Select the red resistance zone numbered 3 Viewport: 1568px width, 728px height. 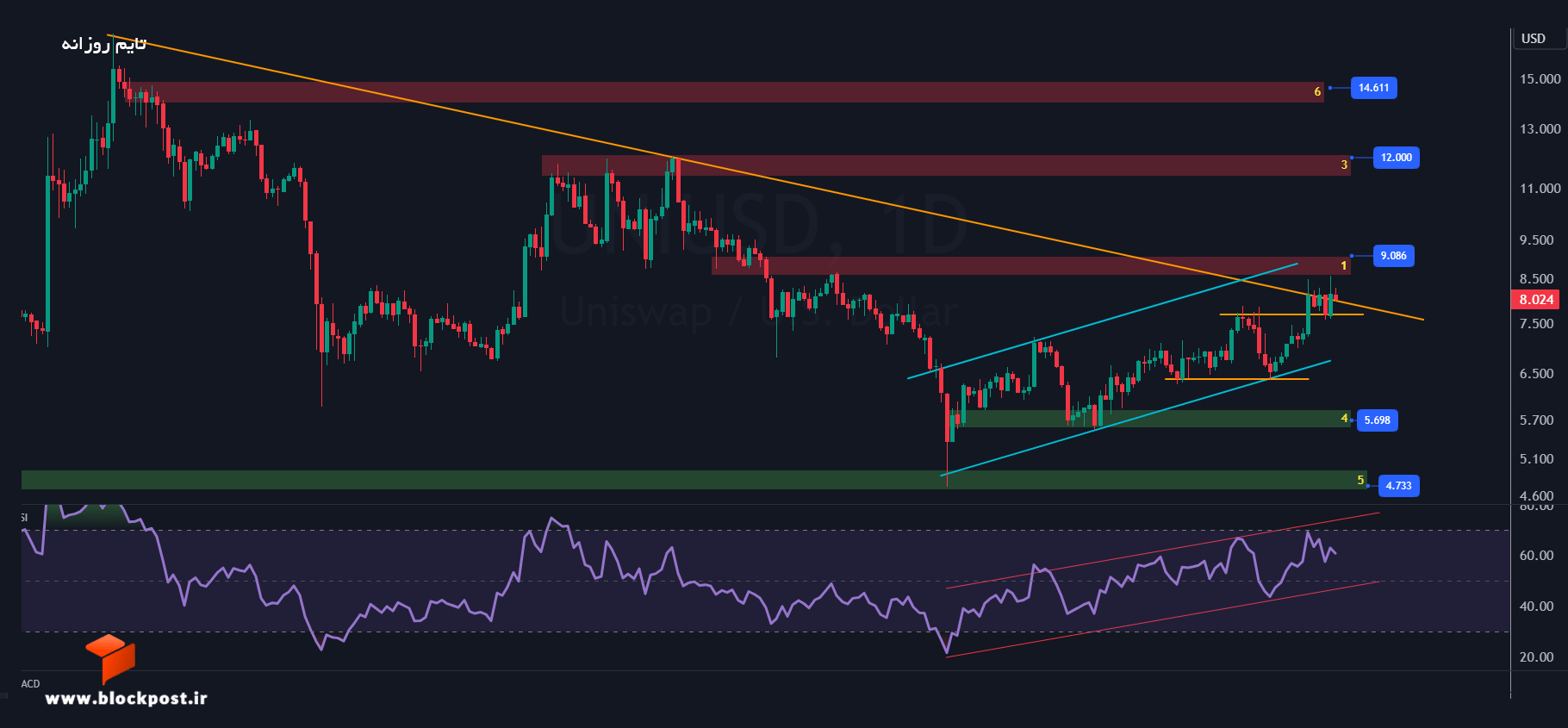point(946,165)
